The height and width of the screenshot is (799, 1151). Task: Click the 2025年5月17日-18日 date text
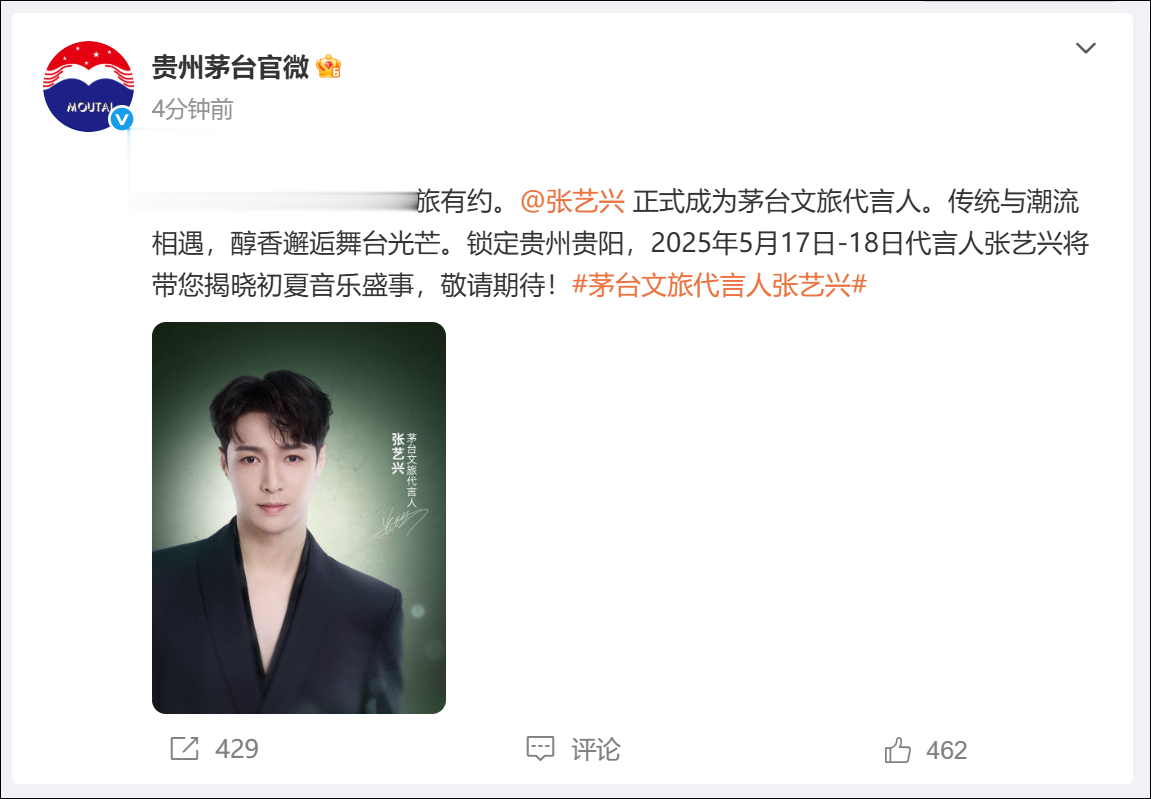(777, 243)
